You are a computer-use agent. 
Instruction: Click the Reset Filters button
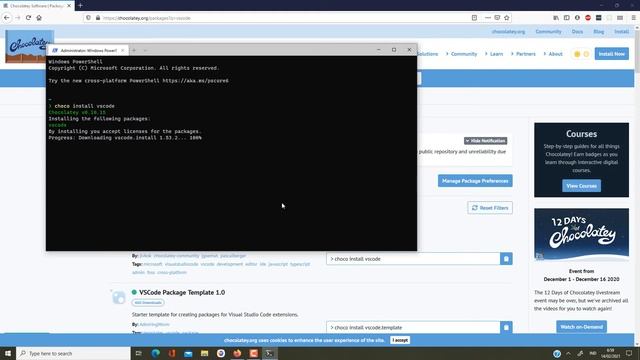click(490, 208)
